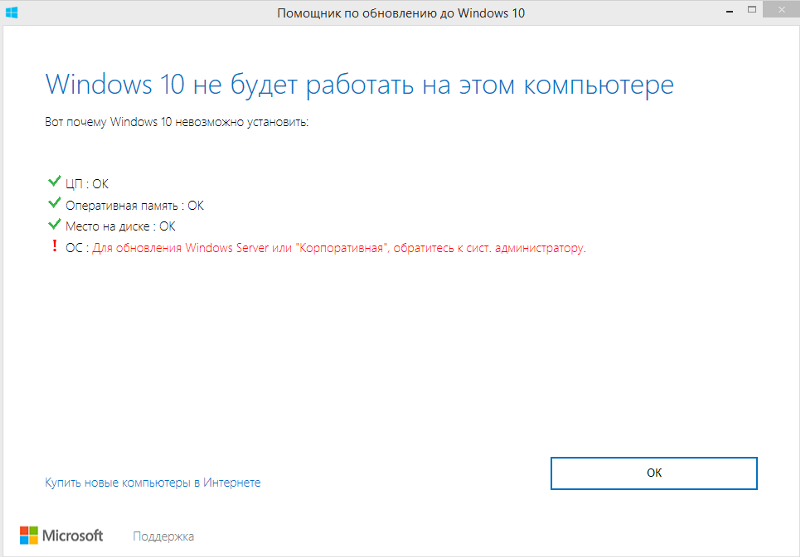
Task: Close the upgrade assistant window
Action: tap(781, 10)
